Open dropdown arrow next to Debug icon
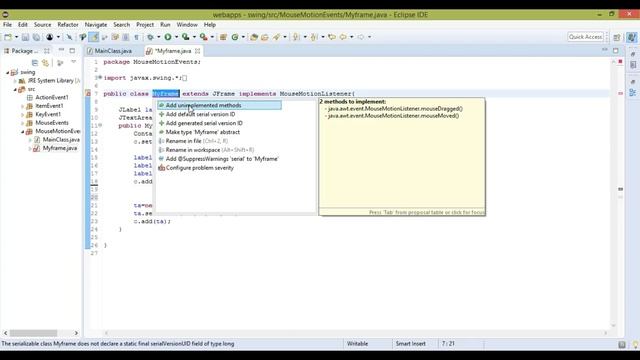 tap(159, 37)
